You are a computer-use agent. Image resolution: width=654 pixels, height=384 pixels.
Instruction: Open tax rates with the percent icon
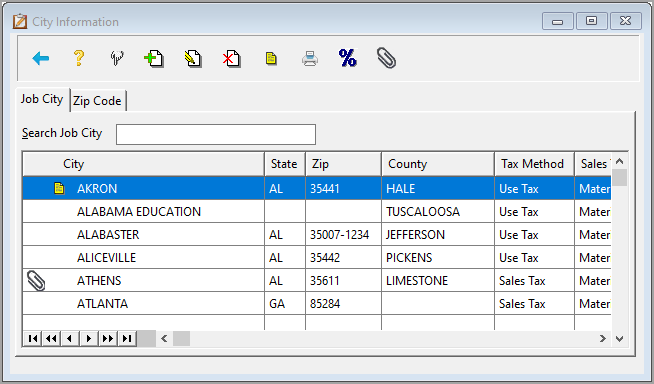tap(347, 58)
